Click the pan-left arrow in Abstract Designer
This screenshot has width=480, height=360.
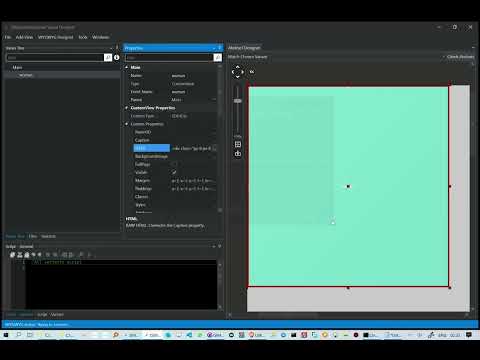(x=233, y=72)
